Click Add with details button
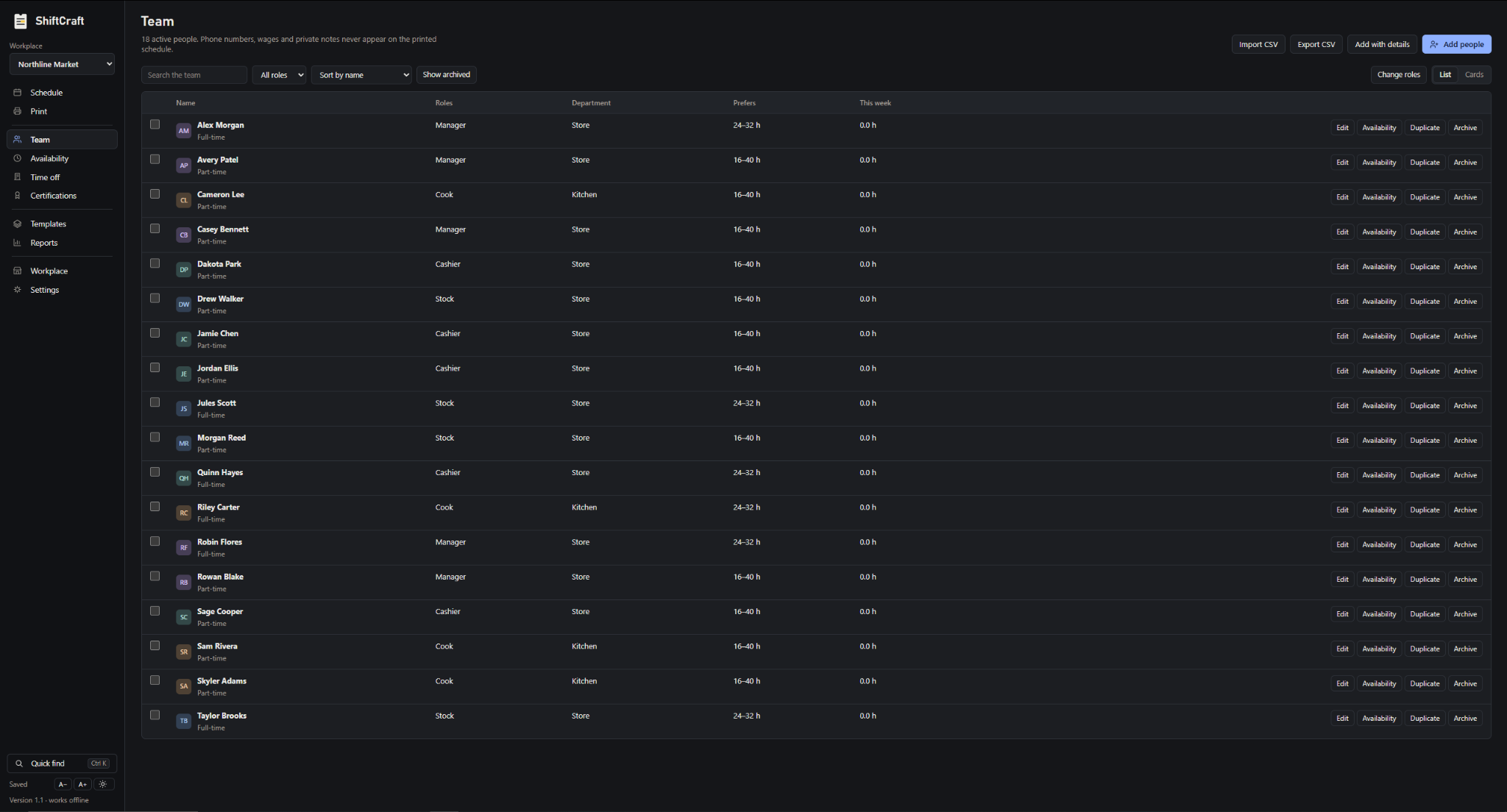Image resolution: width=1507 pixels, height=812 pixels. (1382, 44)
